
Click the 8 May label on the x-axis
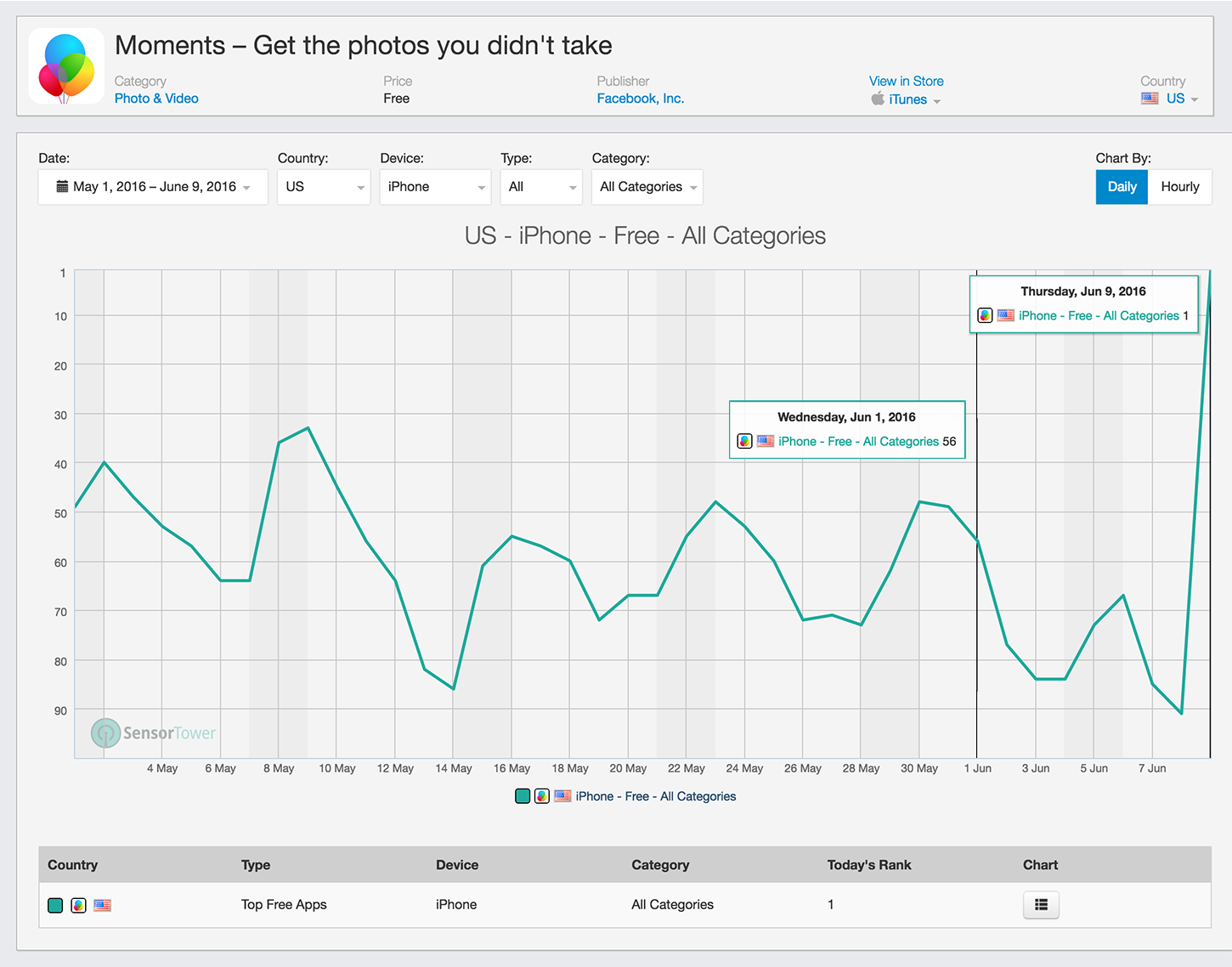coord(279,768)
